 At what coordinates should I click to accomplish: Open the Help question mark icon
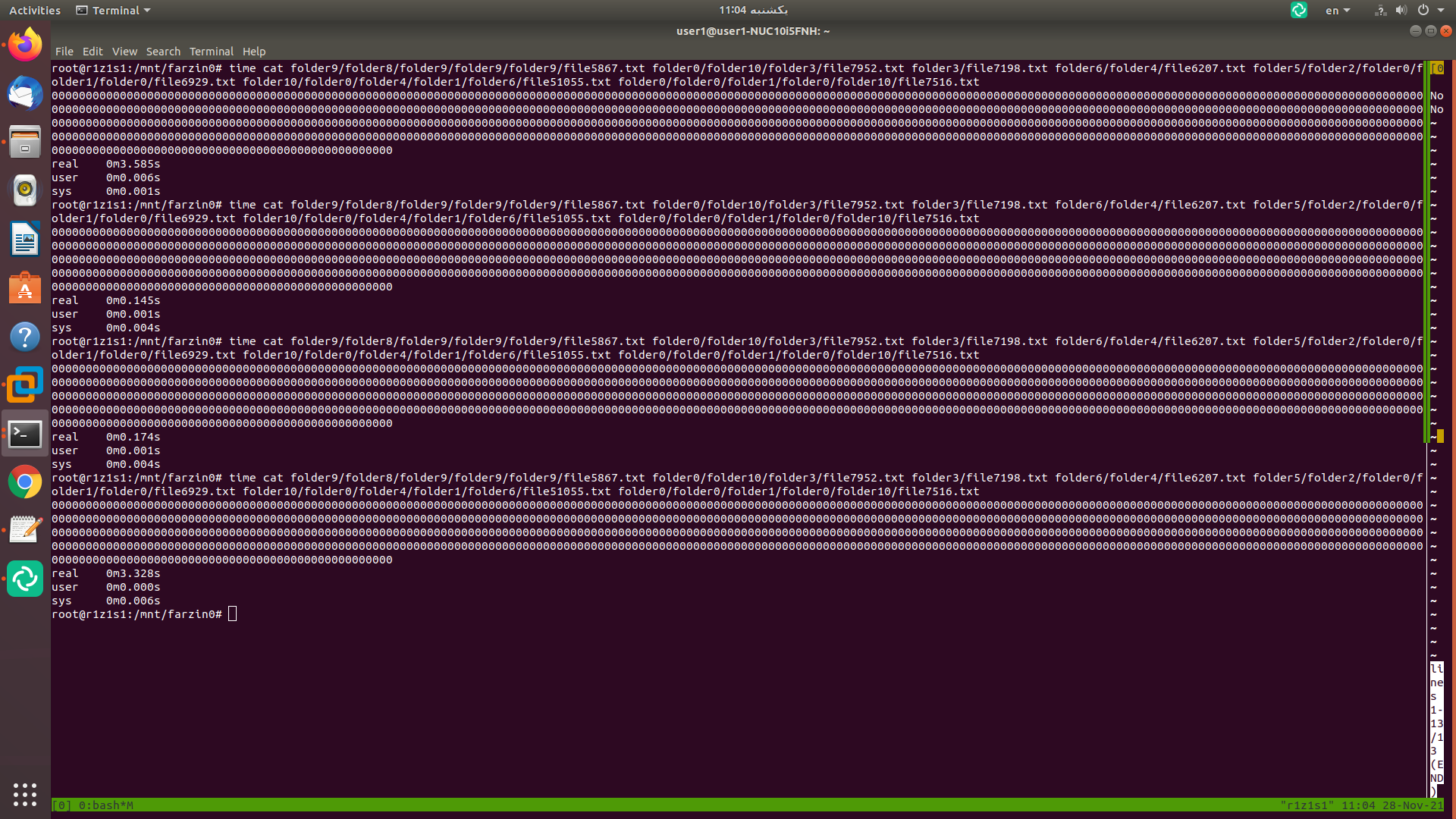coord(25,337)
